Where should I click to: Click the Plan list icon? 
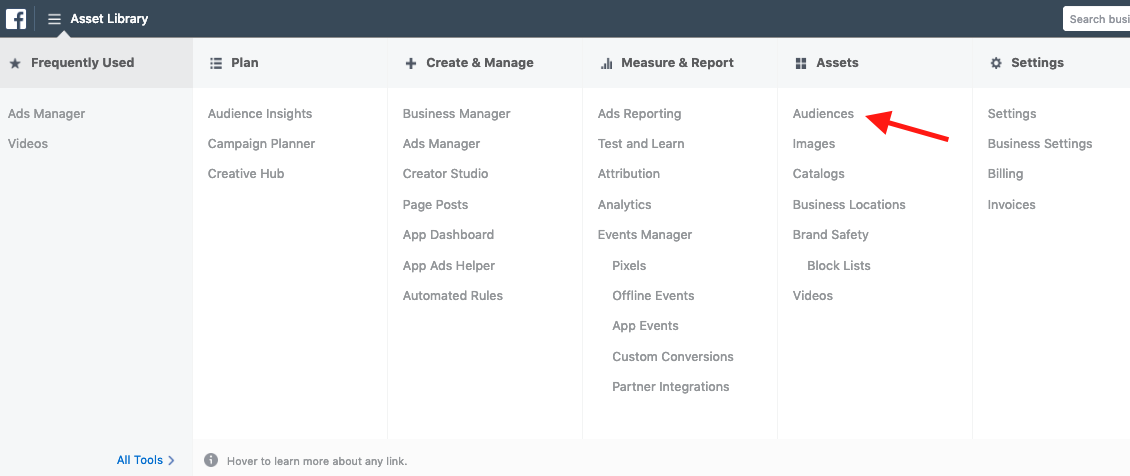tap(215, 63)
